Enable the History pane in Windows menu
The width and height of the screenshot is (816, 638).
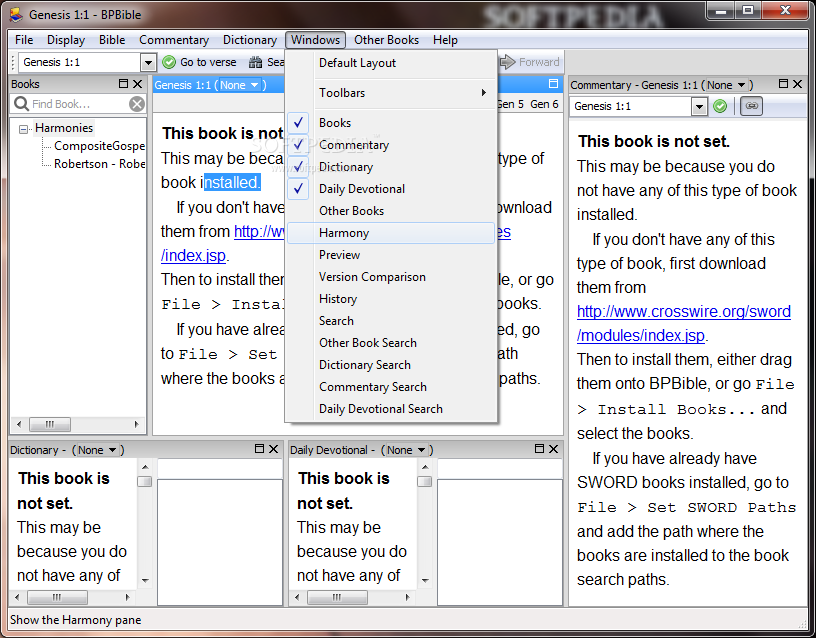[x=390, y=299]
